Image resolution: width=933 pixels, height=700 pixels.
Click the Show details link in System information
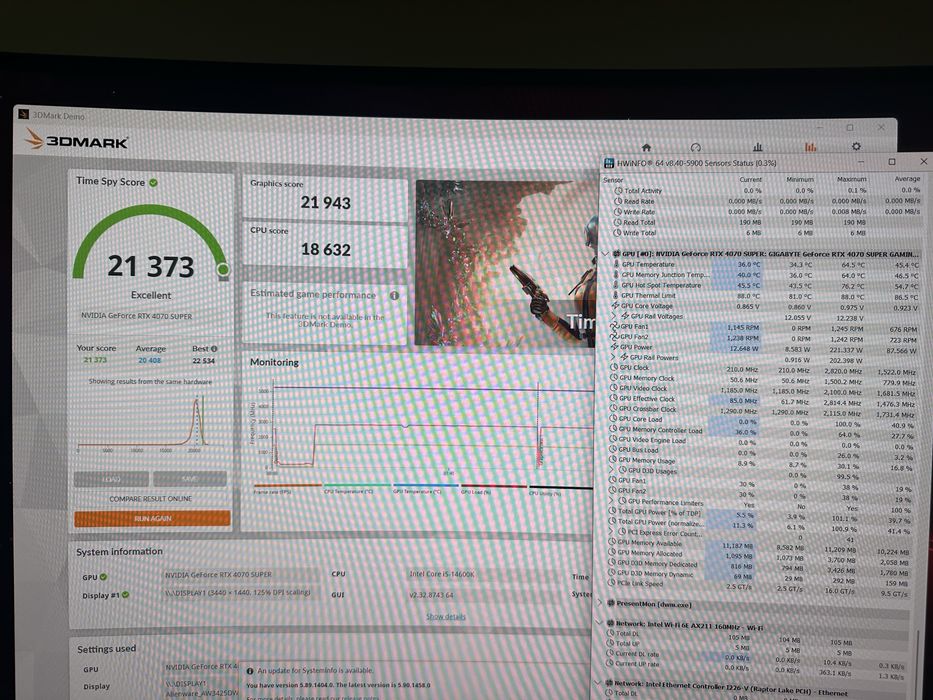coord(446,617)
